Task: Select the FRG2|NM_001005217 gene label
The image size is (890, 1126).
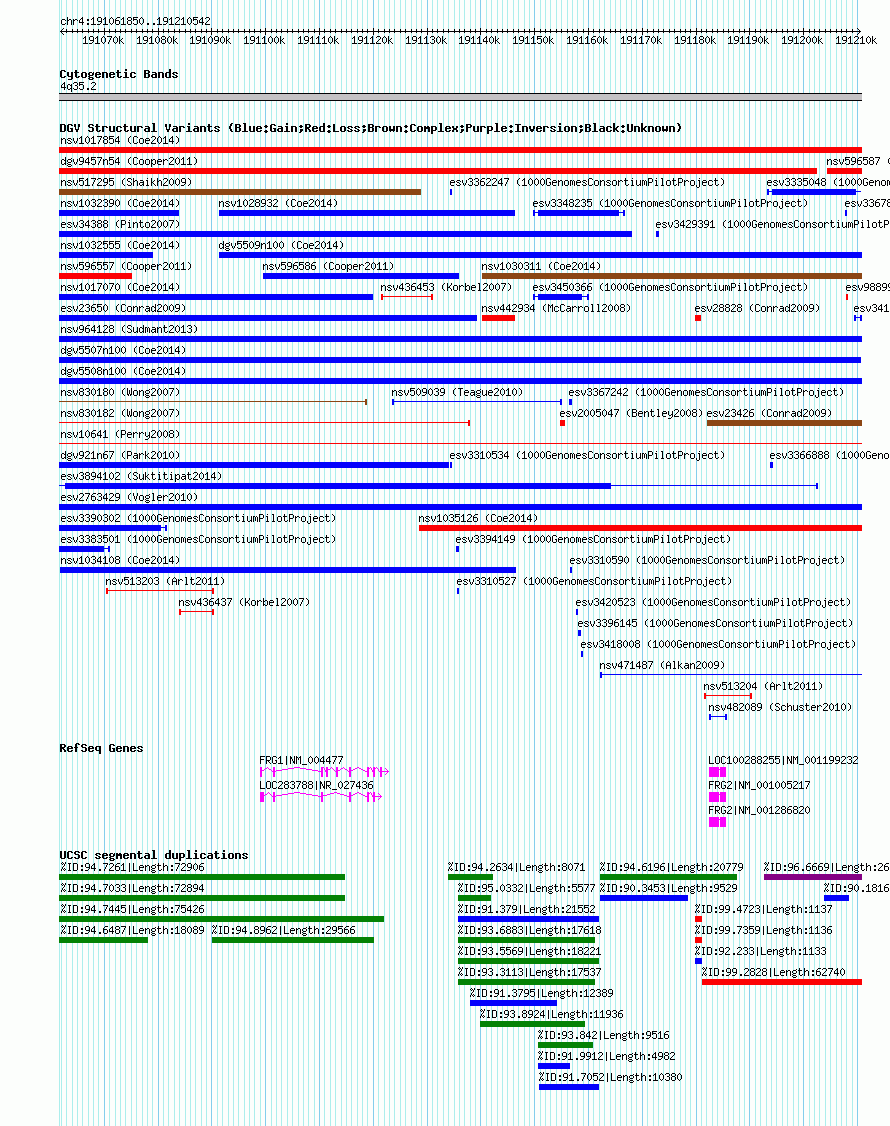Action: [x=759, y=786]
